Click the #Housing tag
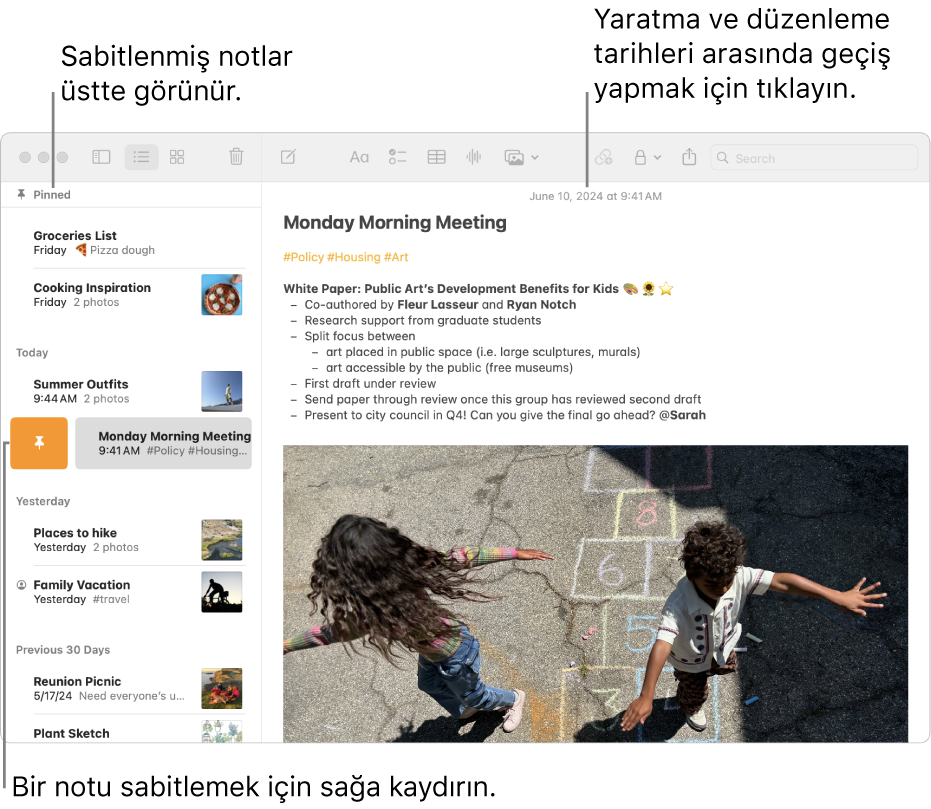The width and height of the screenshot is (931, 809). pos(354,257)
